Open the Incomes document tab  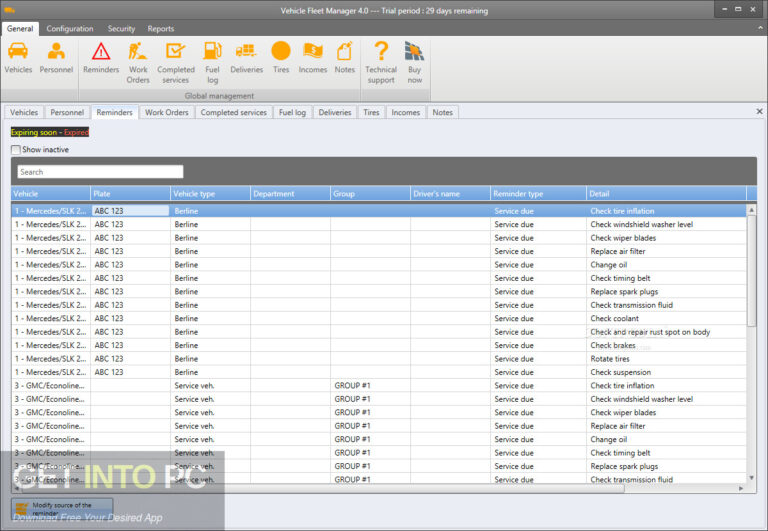click(x=406, y=112)
